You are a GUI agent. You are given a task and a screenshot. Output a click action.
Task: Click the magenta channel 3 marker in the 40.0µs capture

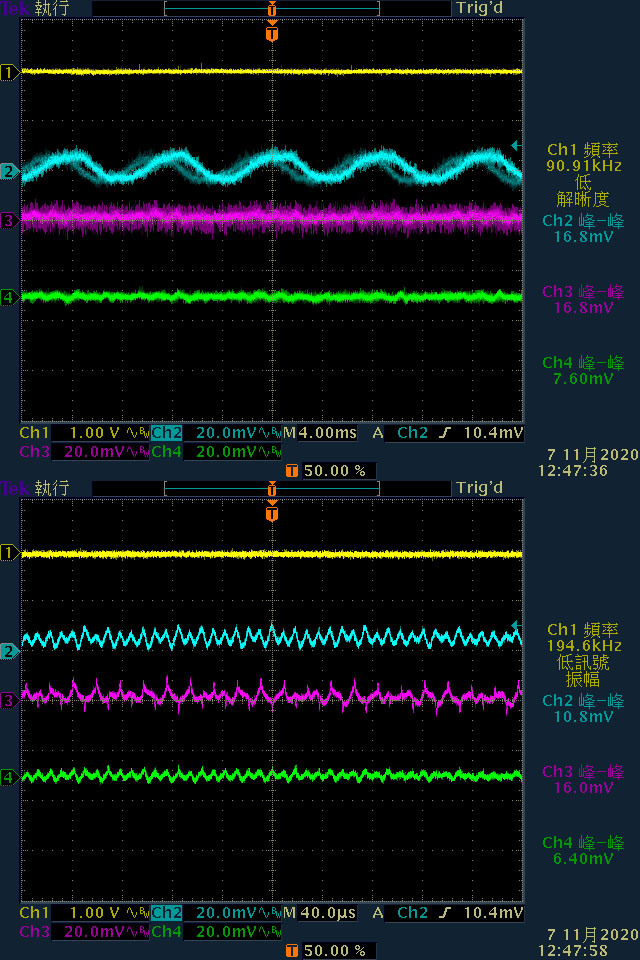(9, 700)
